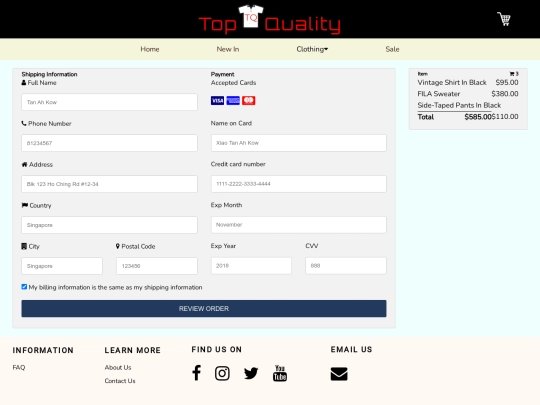Screen dimensions: 540x405
Task: Focus the Exp Year input field
Action: 251,266
